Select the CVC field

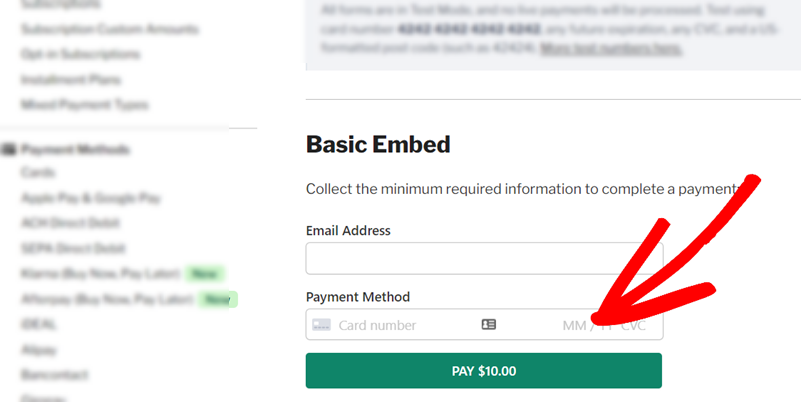click(x=633, y=325)
